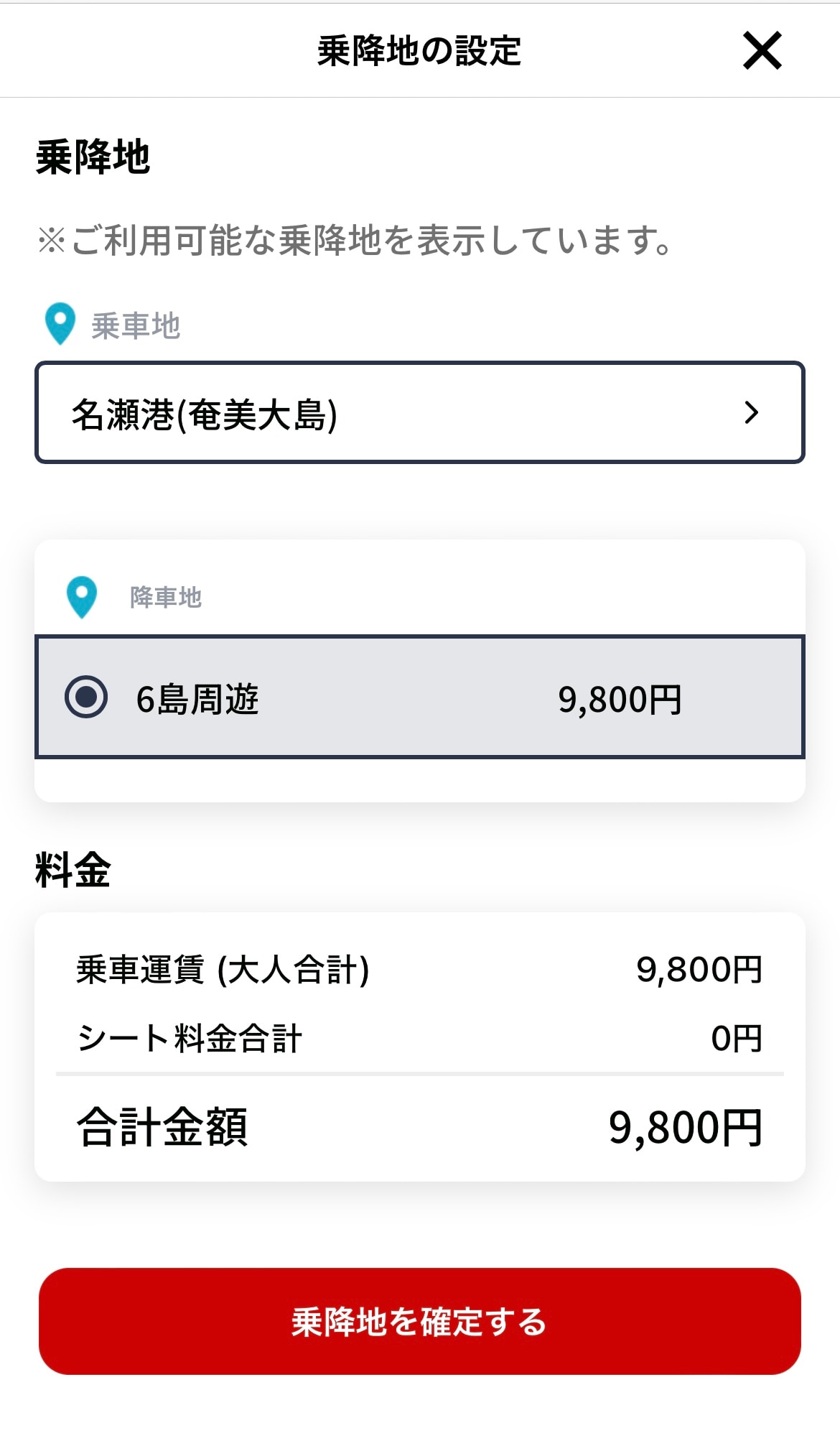Screen dimensions: 840x1446
Task: Open the 名瀬港(奄美大島) boarding location dropdown
Action: point(419,413)
